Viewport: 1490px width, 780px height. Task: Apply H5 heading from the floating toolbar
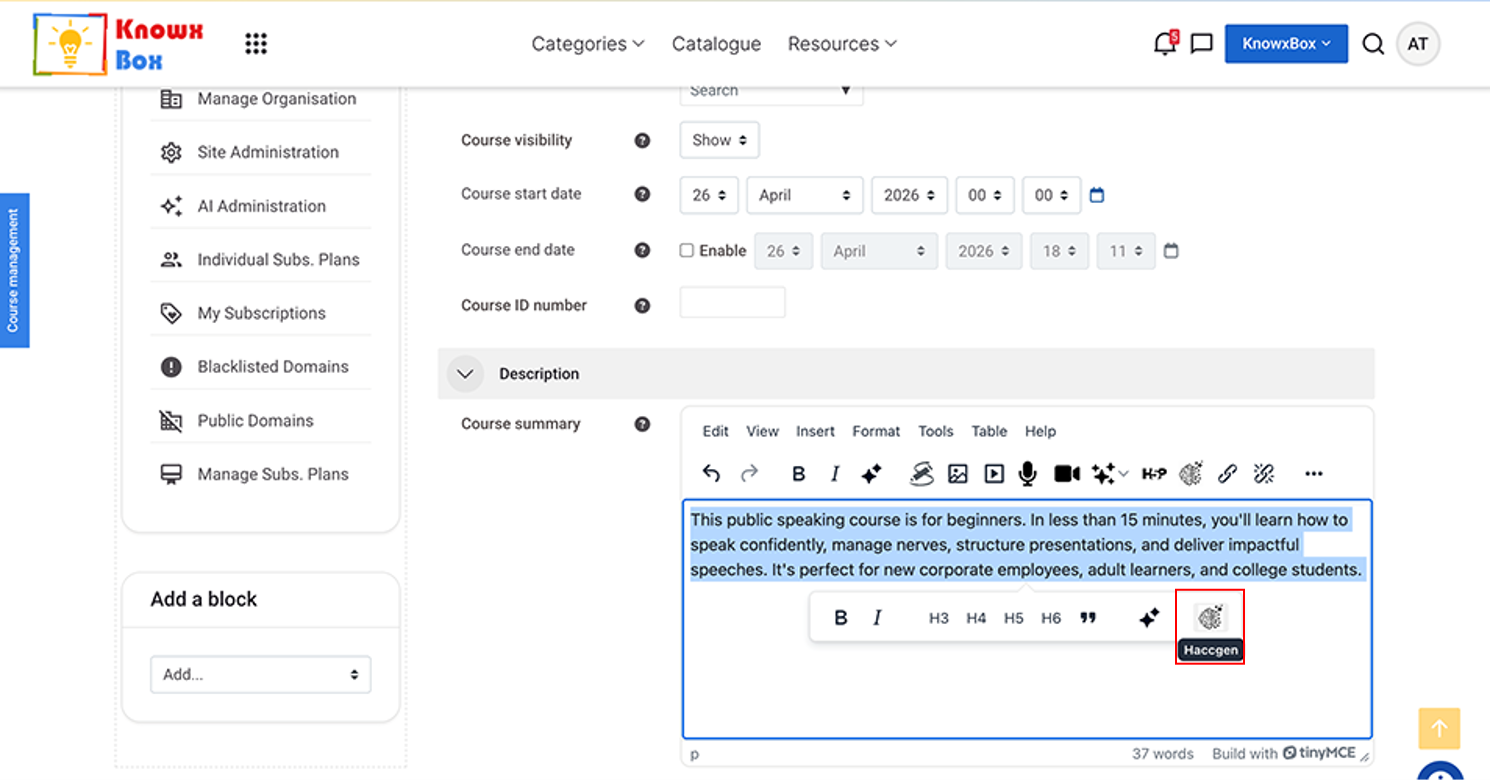[x=1014, y=618]
